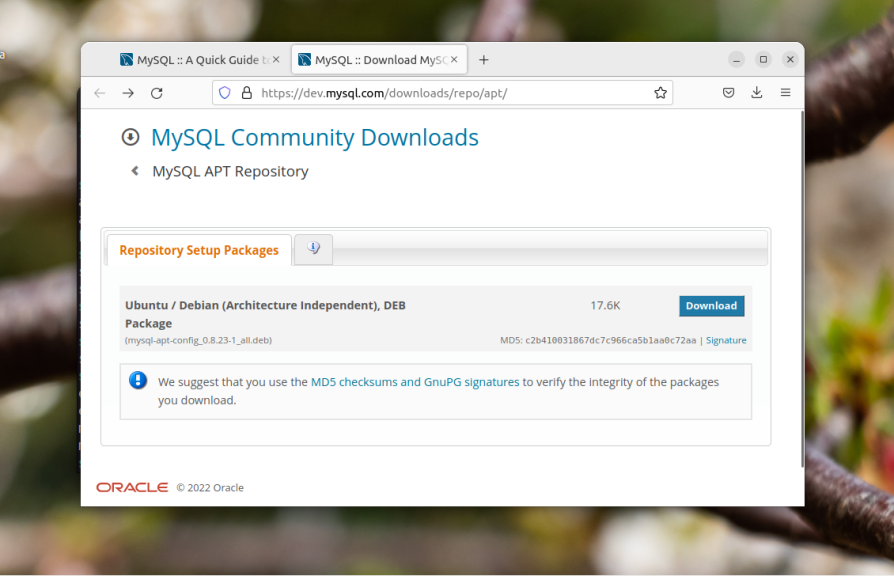
Task: Click the tracking protection shield icon
Action: (x=225, y=93)
